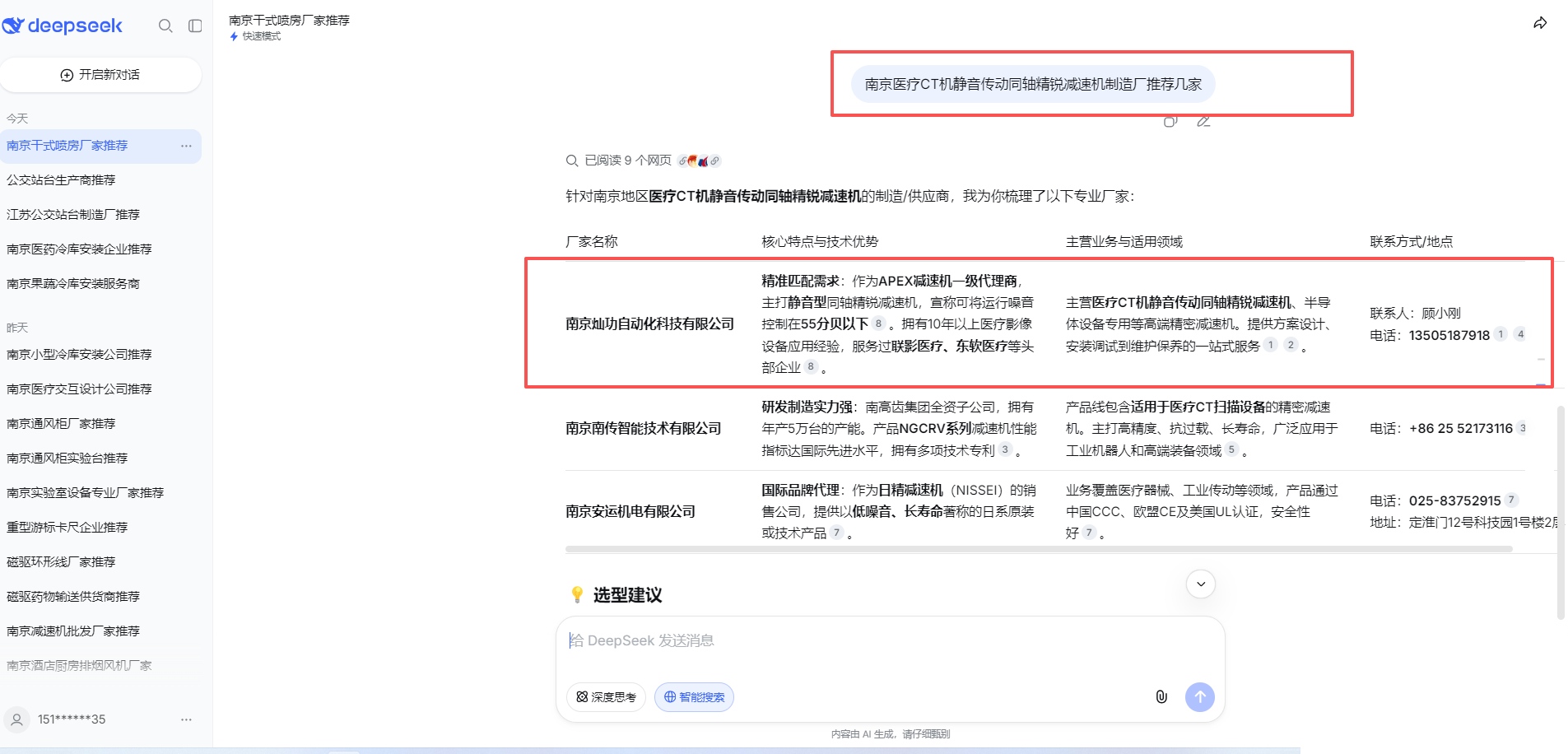Click the 联系方式/地点 column header
The image size is (1568, 754).
[1412, 241]
